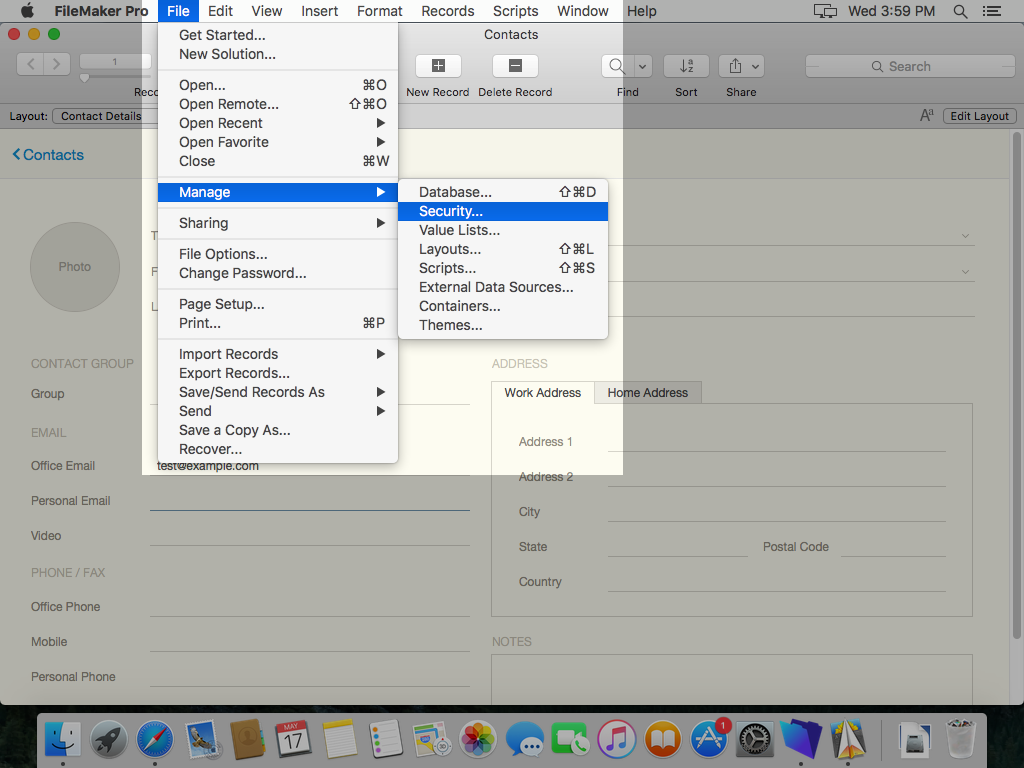Open Notes from the Dock
Screen dimensions: 1024x768
coord(340,740)
